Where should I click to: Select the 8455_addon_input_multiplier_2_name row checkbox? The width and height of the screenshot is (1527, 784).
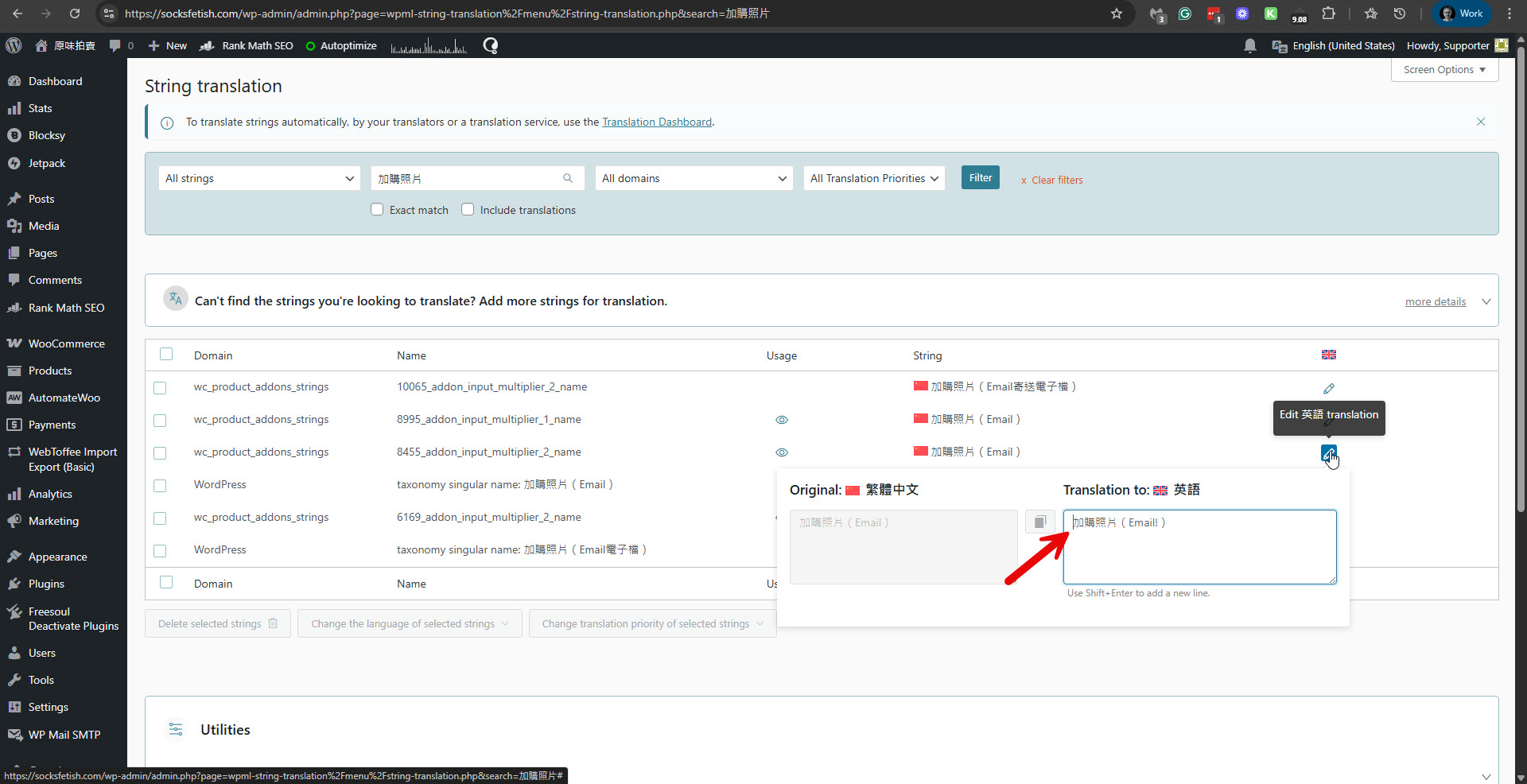[160, 452]
